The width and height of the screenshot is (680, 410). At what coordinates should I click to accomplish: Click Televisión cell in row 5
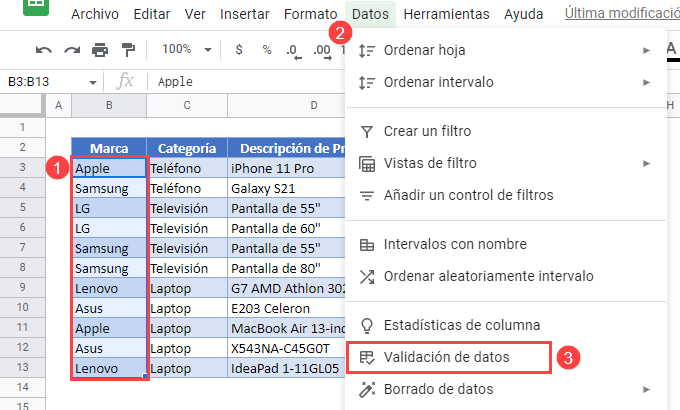[x=187, y=208]
